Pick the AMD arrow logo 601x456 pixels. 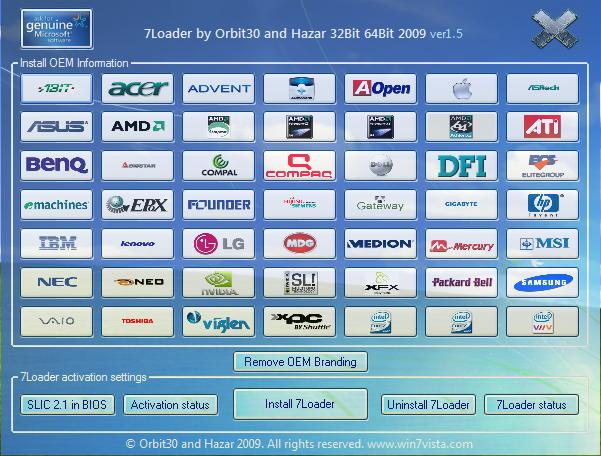click(x=138, y=126)
